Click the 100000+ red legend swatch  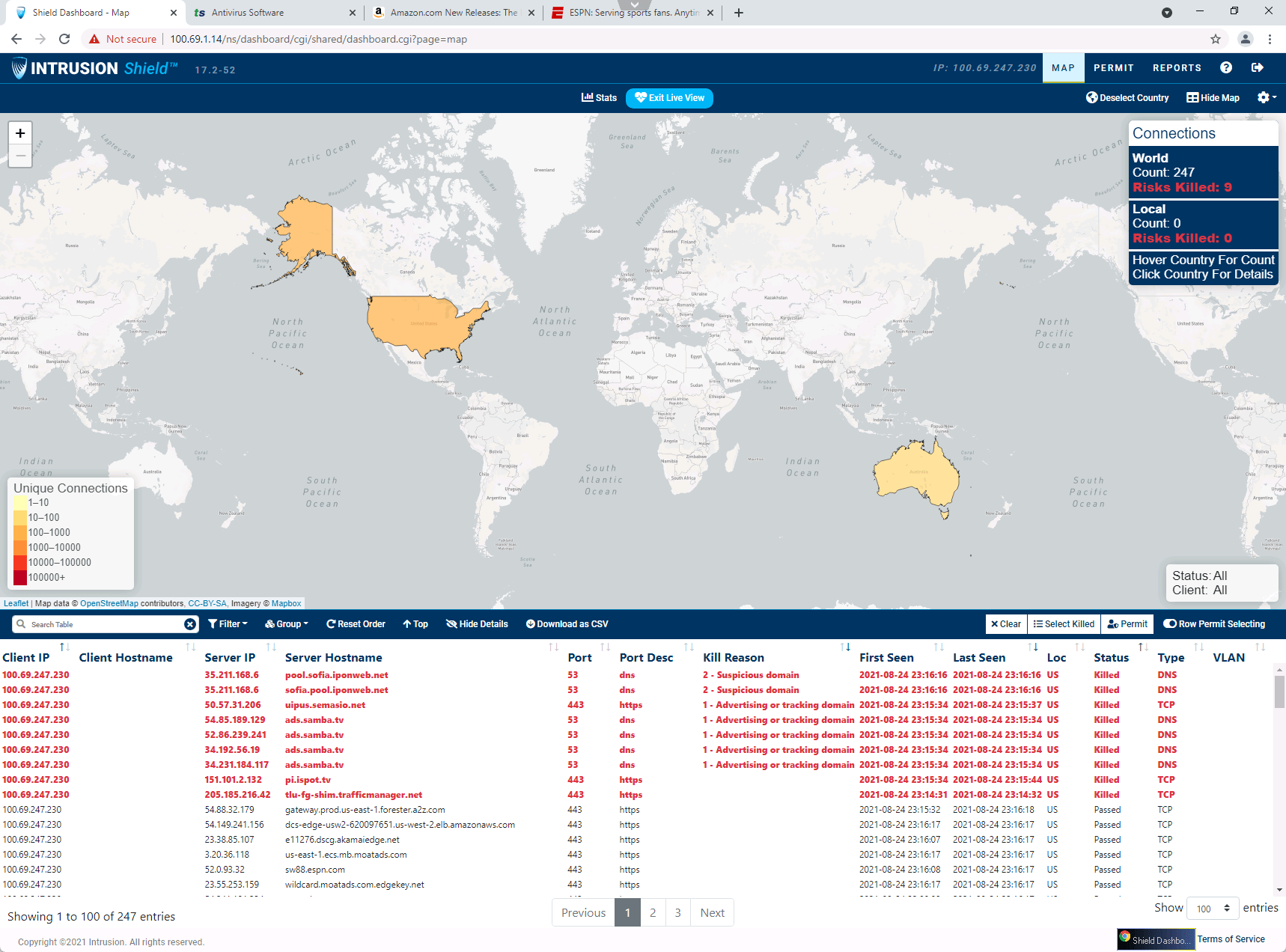click(20, 577)
